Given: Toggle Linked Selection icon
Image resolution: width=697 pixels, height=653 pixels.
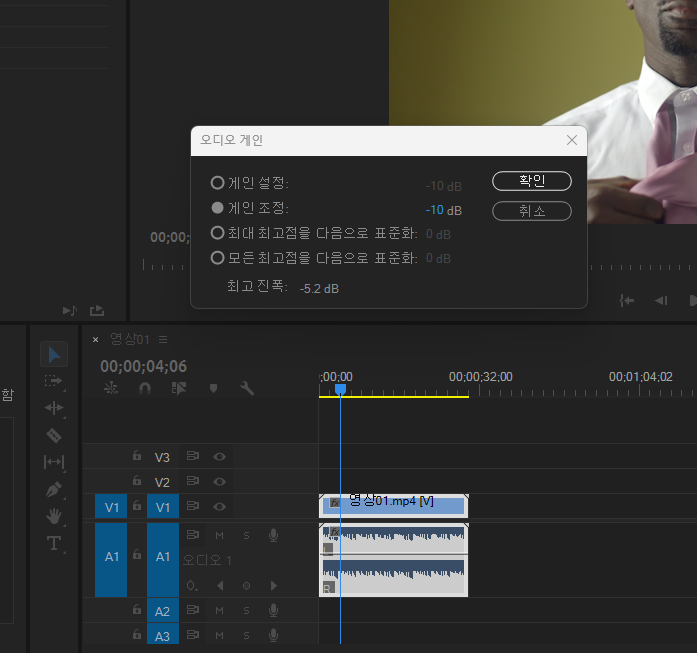Looking at the screenshot, I should pyautogui.click(x=179, y=389).
